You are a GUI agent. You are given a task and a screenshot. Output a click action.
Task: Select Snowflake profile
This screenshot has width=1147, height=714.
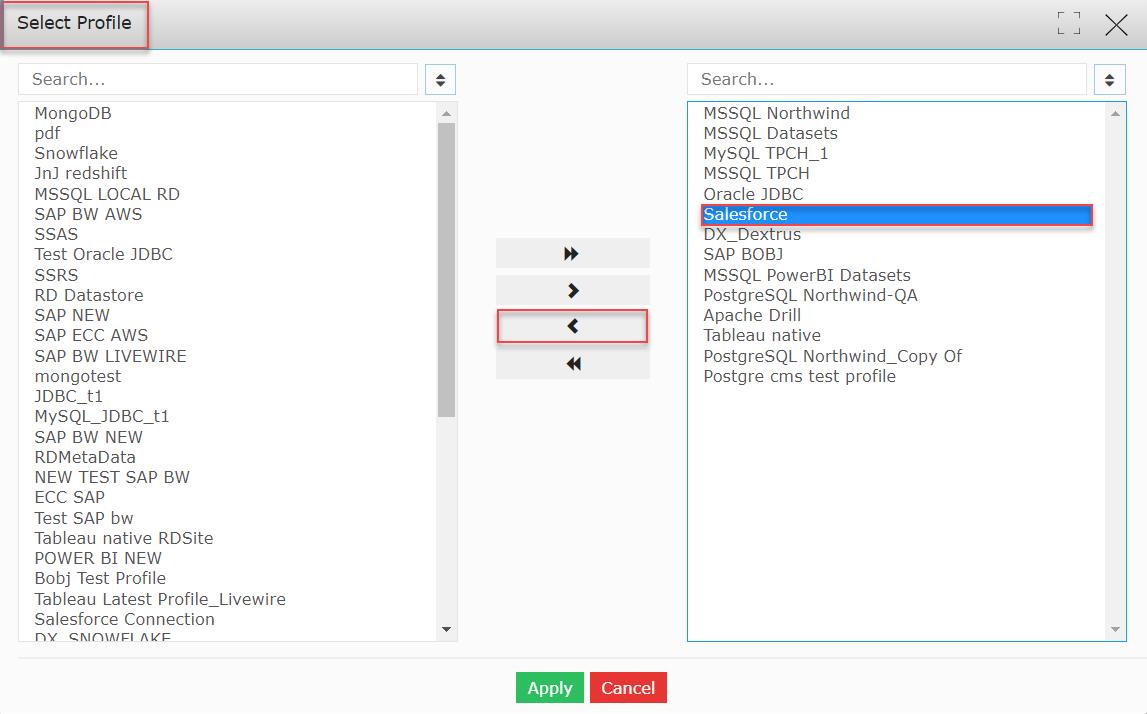click(x=76, y=153)
